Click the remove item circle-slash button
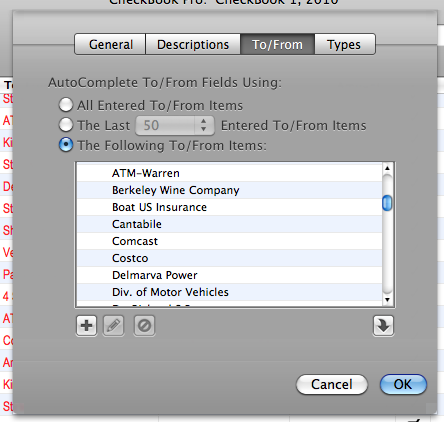The width and height of the screenshot is (444, 422). click(x=144, y=326)
